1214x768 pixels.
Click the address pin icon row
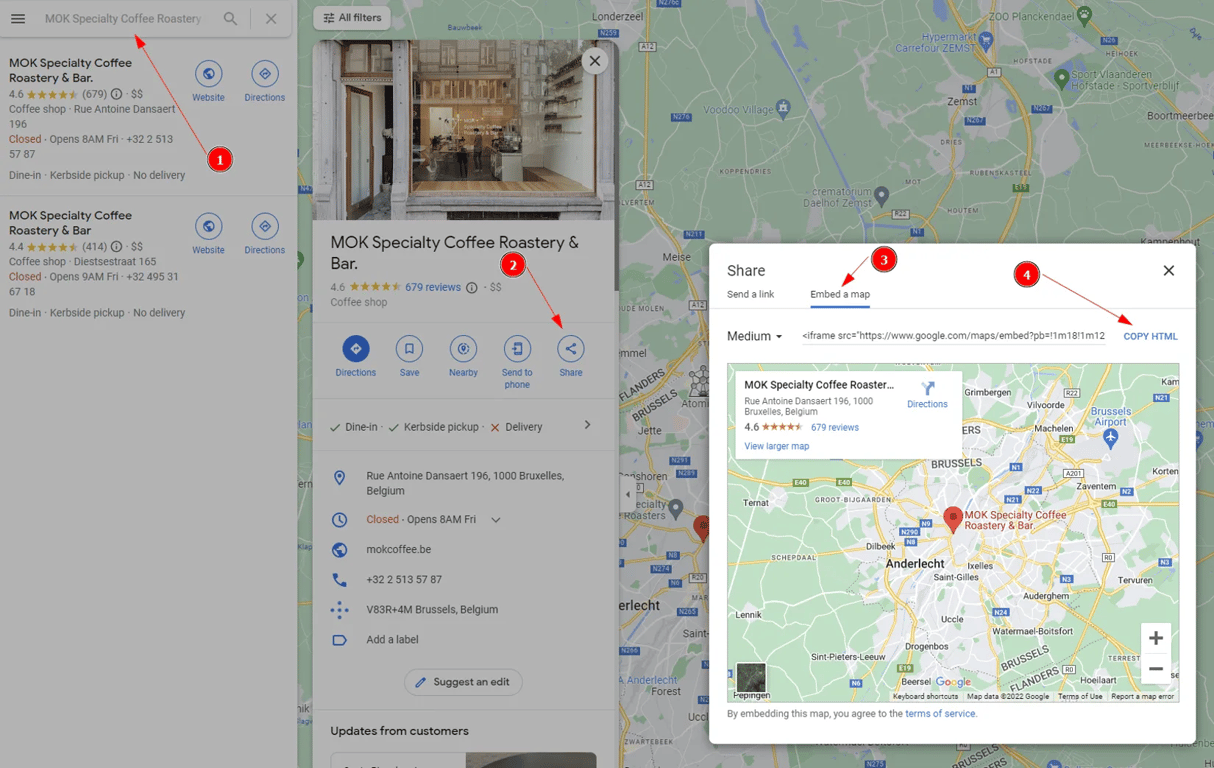click(x=464, y=483)
